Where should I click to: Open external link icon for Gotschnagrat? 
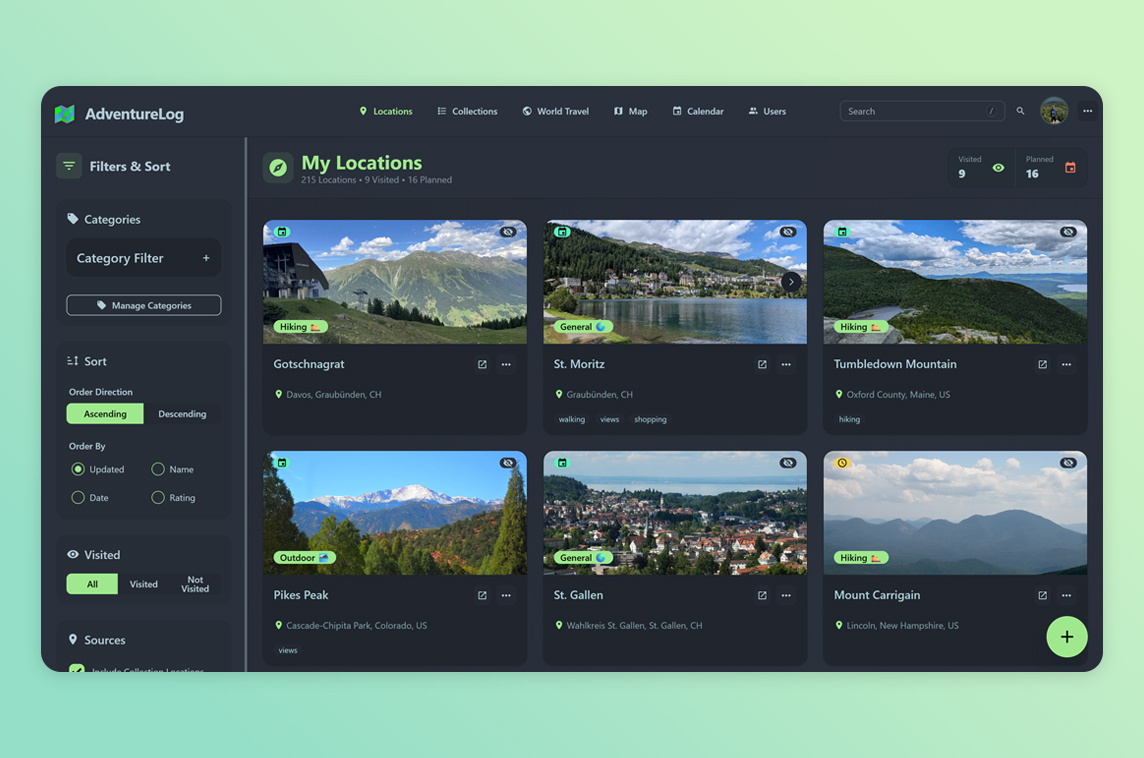tap(482, 365)
